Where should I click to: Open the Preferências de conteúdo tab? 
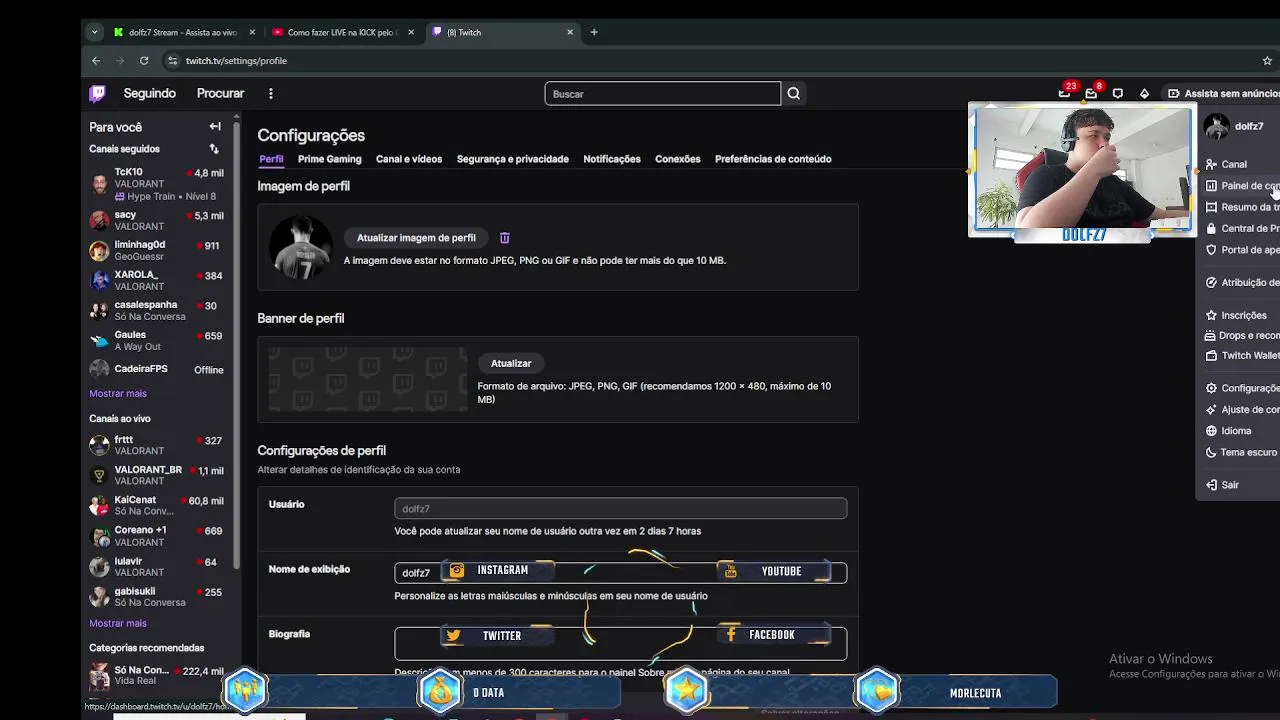tap(773, 159)
